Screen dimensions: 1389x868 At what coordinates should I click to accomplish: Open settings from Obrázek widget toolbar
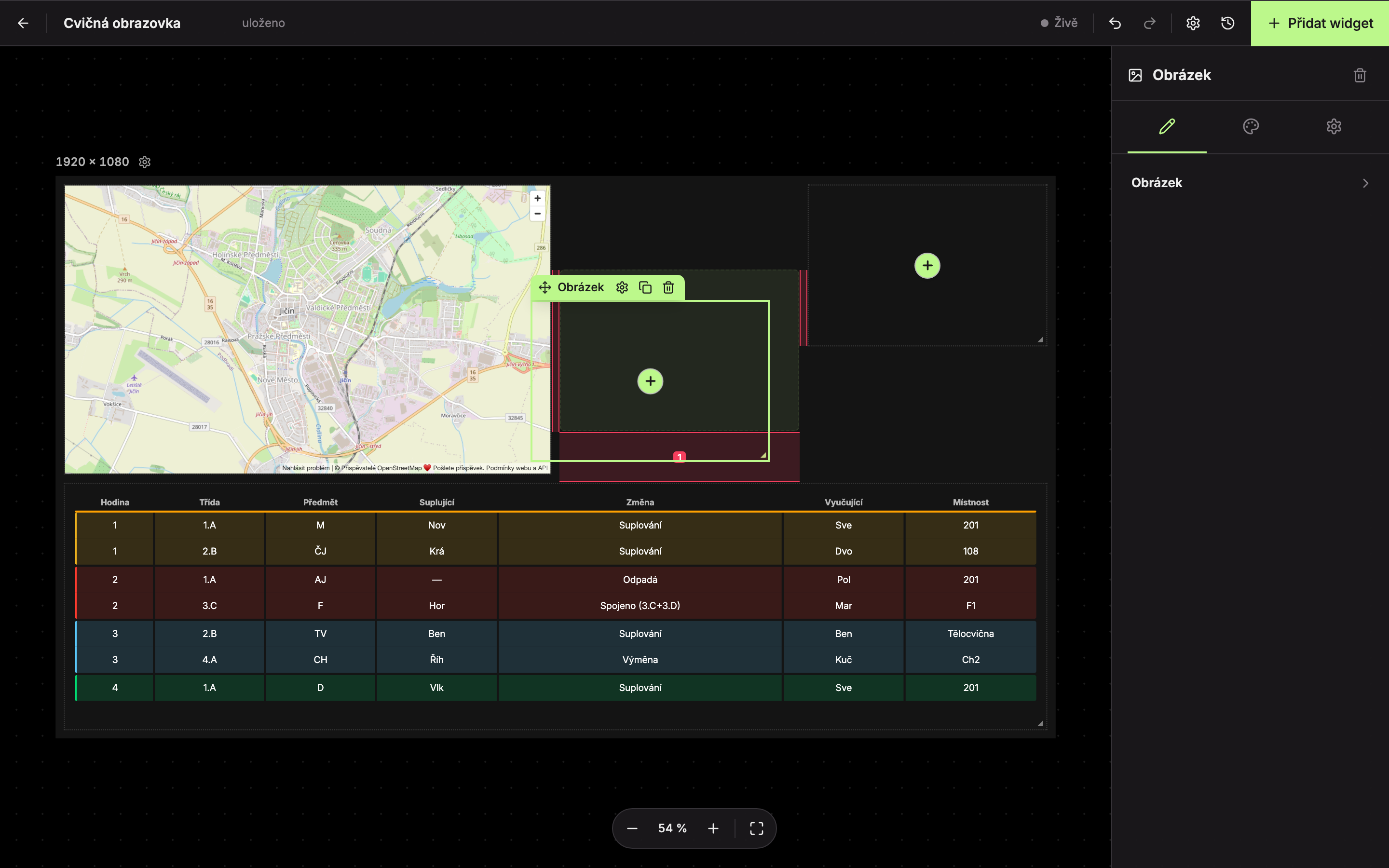pos(622,287)
